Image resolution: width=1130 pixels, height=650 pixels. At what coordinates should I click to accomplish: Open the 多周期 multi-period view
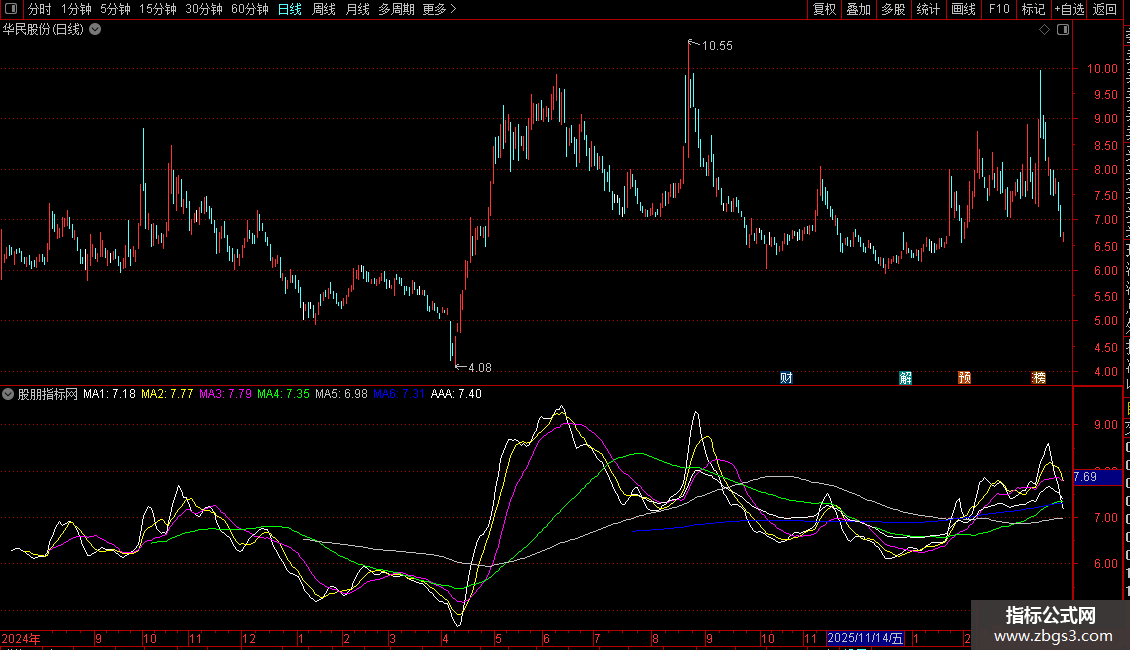[x=396, y=9]
